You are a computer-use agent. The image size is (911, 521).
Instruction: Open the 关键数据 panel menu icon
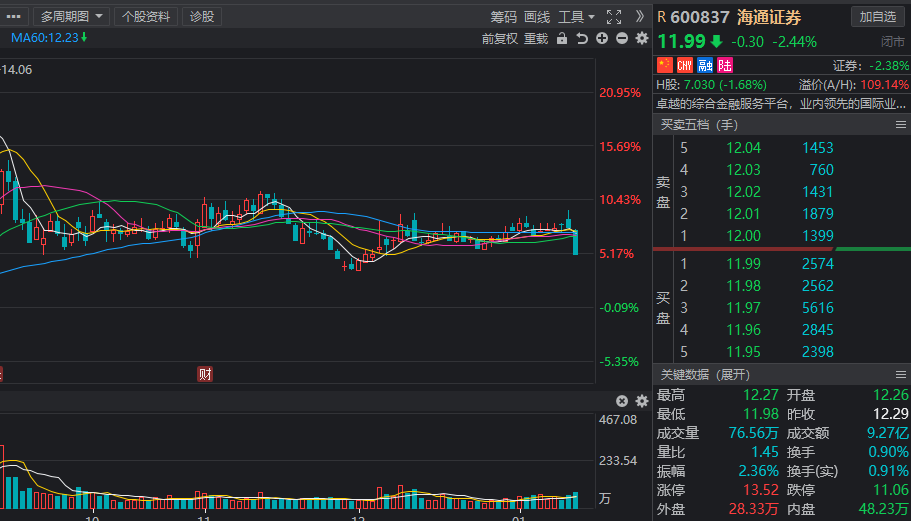click(901, 375)
